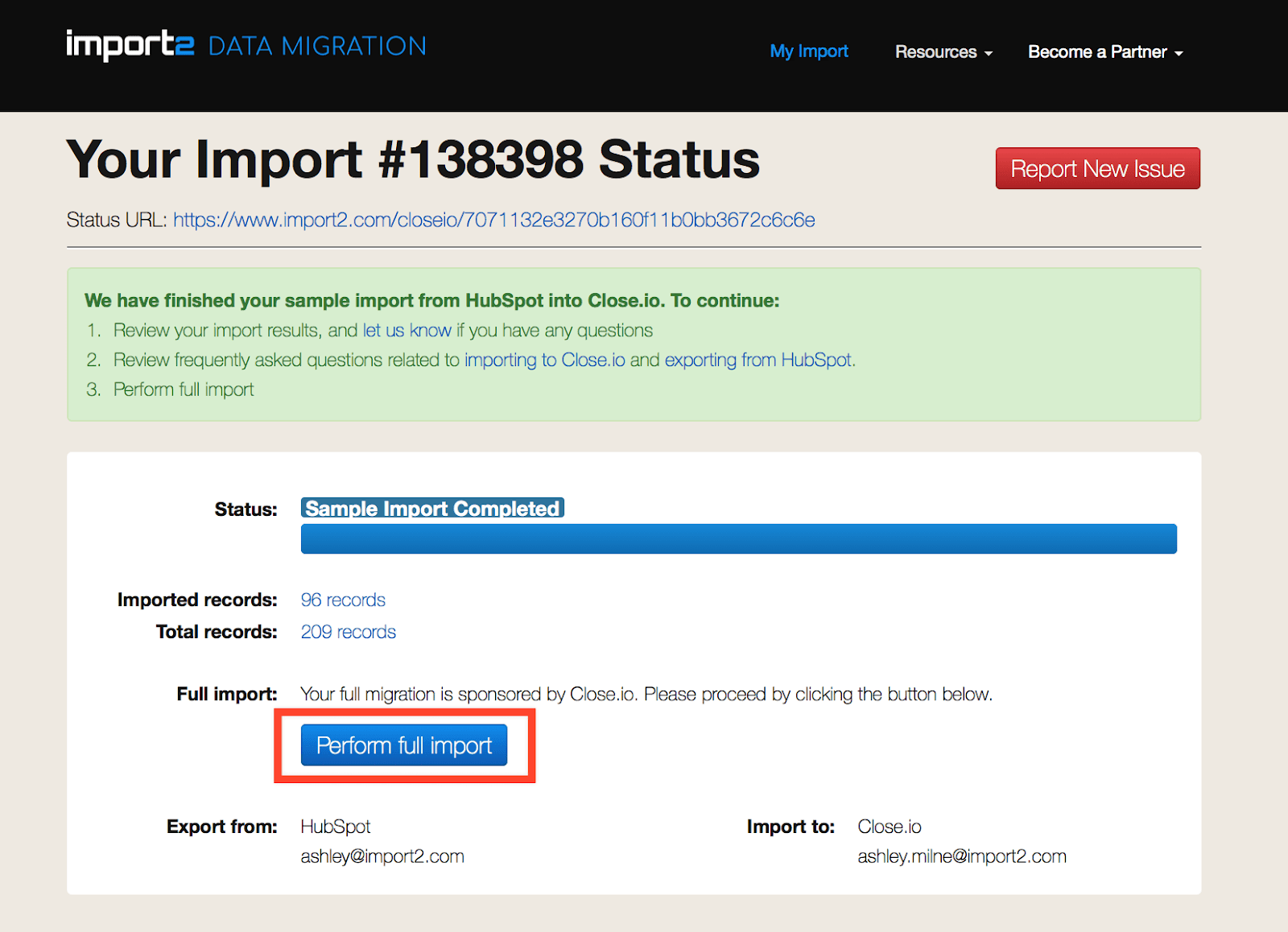The width and height of the screenshot is (1288, 932).
Task: Click the 'Export from:' field label
Action: [222, 827]
